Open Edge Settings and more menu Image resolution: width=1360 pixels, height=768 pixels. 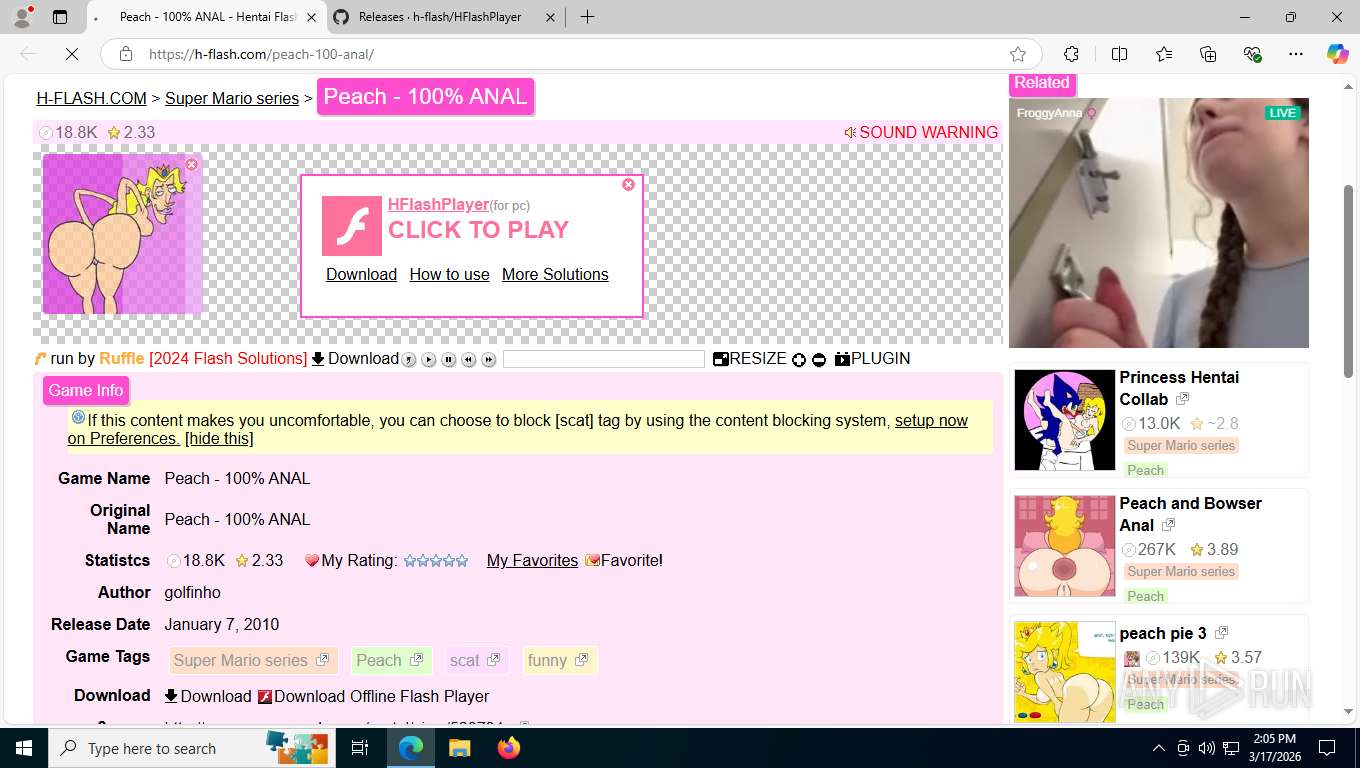click(x=1296, y=54)
